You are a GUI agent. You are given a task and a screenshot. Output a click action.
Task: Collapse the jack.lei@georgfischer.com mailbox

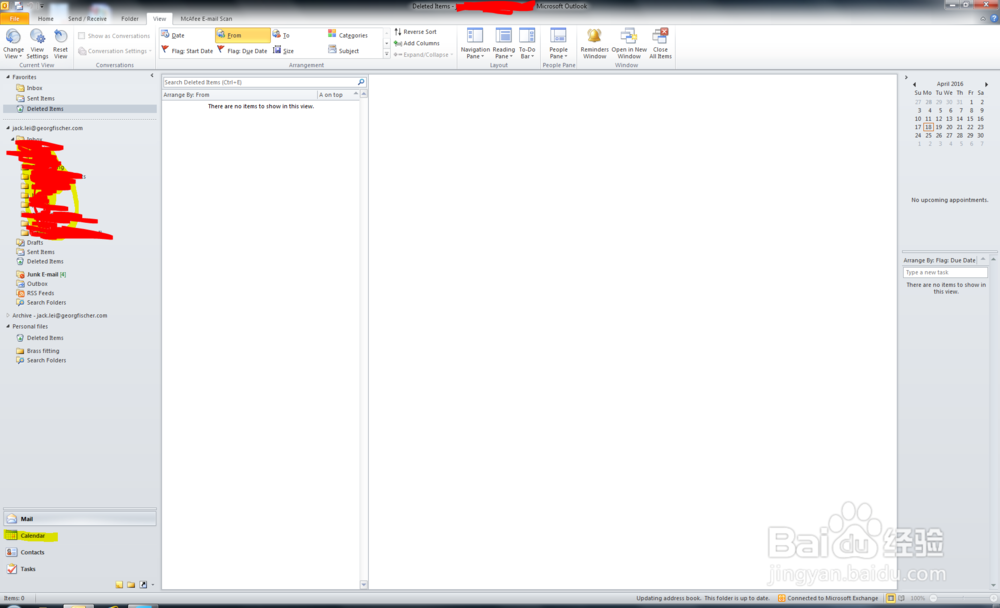(8, 128)
